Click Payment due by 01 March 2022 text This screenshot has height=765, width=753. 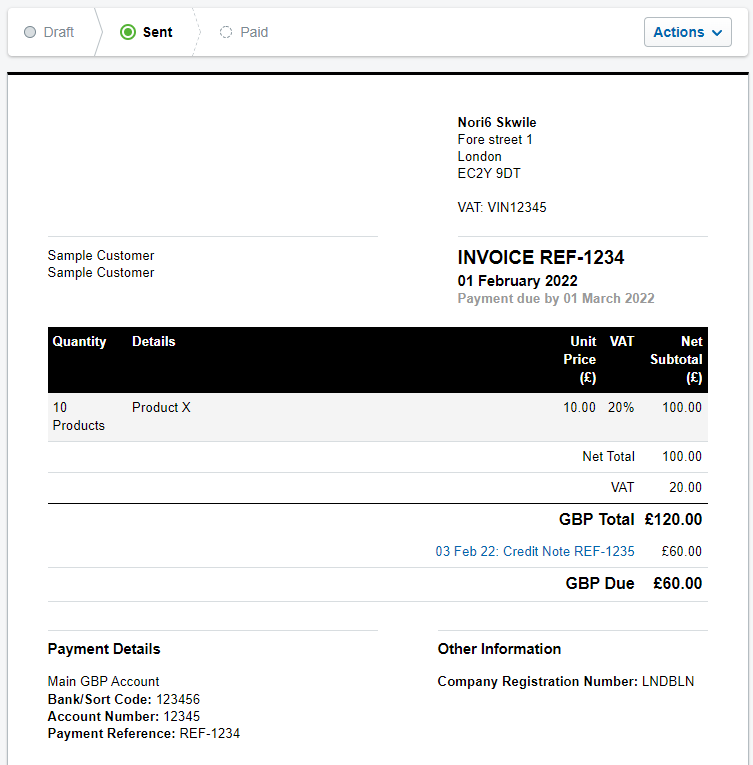click(x=556, y=298)
